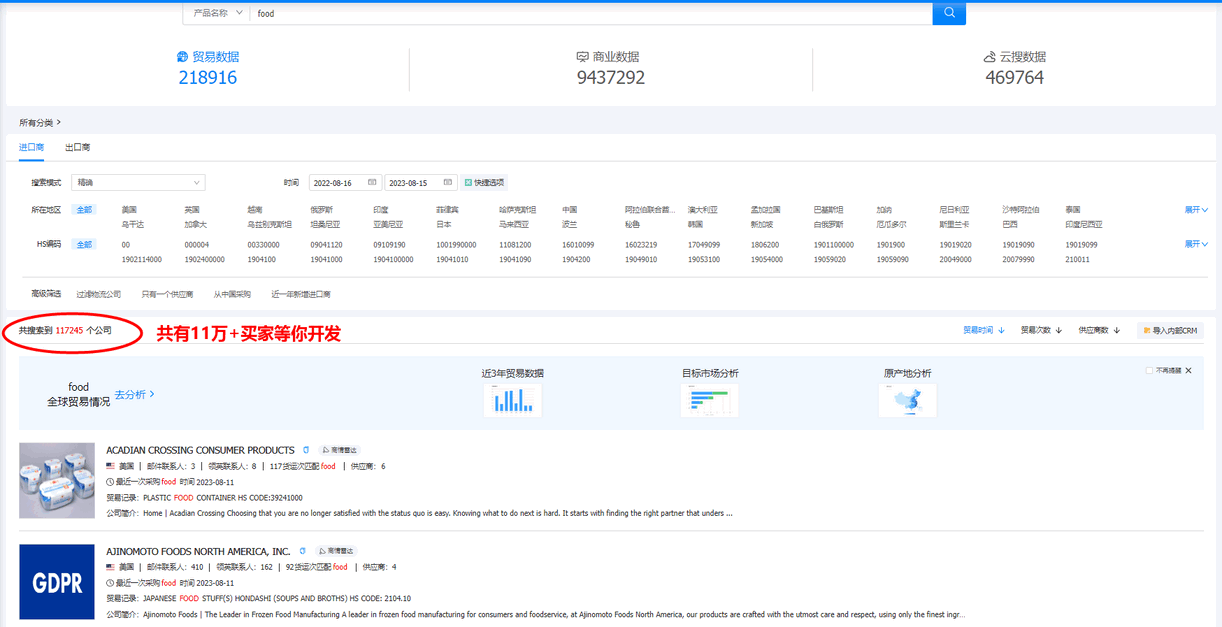
Task: Open the 产品名称 search type dropdown
Action: coord(215,14)
